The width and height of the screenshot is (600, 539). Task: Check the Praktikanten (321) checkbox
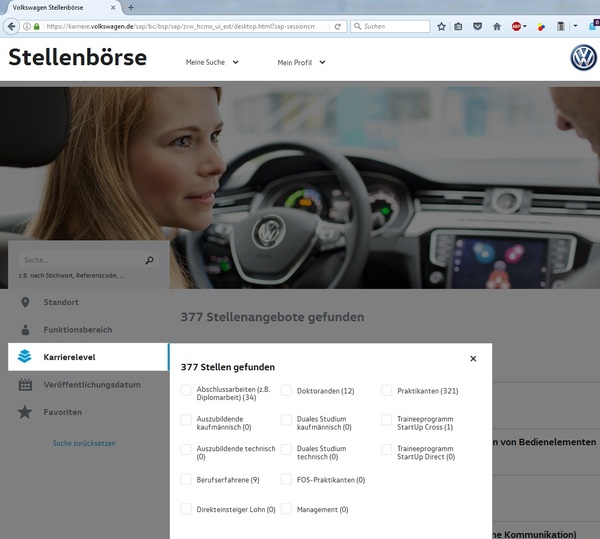(387, 391)
